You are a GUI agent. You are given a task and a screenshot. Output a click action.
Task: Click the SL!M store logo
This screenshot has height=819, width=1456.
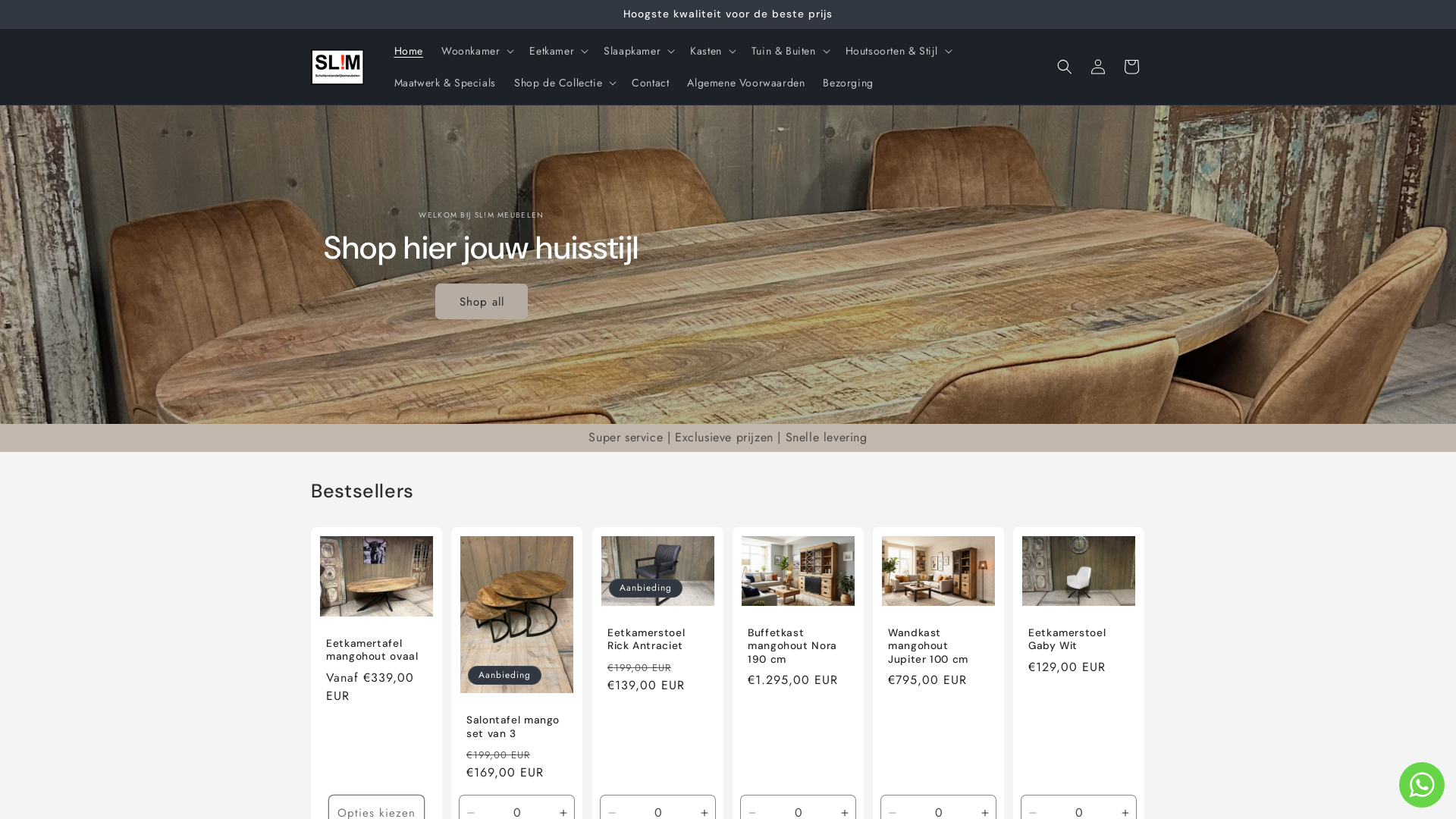tap(337, 67)
